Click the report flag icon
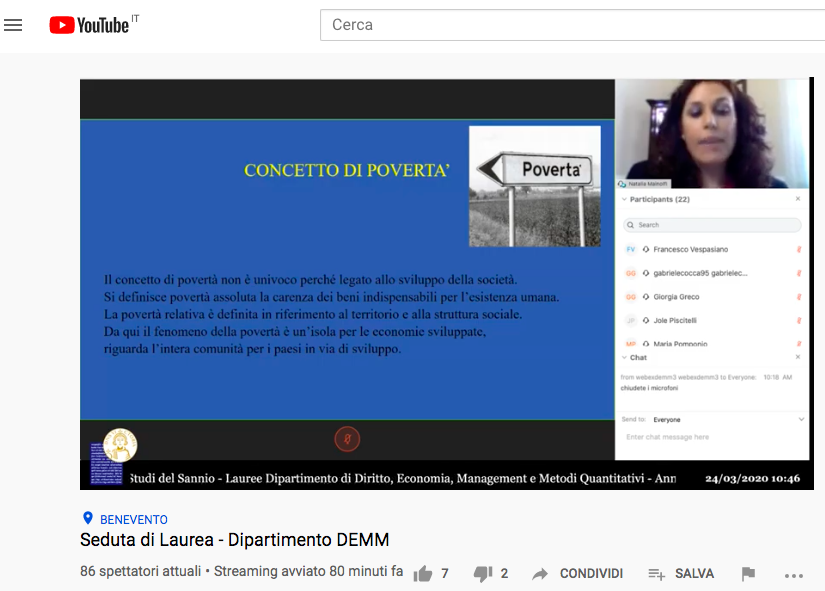Viewport: 825px width, 591px height. [x=748, y=574]
